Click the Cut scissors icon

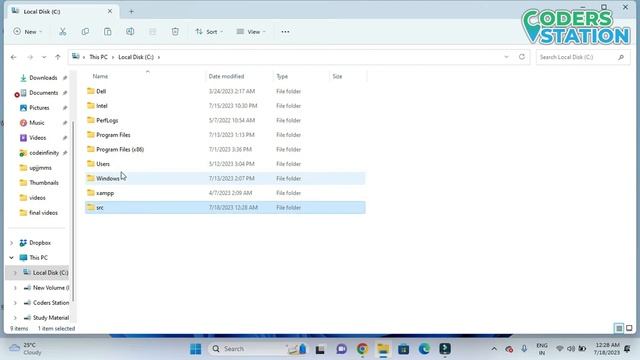click(62, 32)
